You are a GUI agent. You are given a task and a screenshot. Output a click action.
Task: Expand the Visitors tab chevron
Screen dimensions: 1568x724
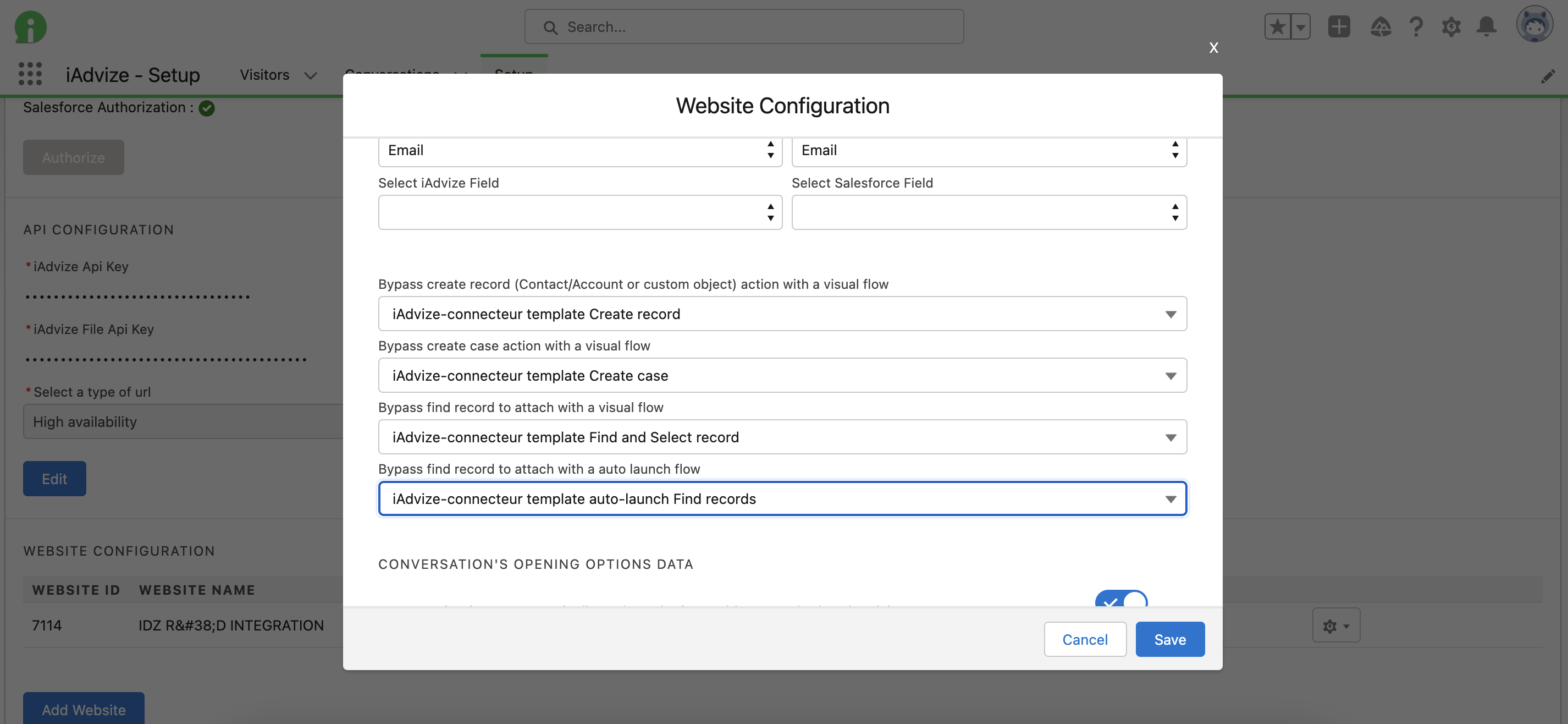click(x=311, y=75)
